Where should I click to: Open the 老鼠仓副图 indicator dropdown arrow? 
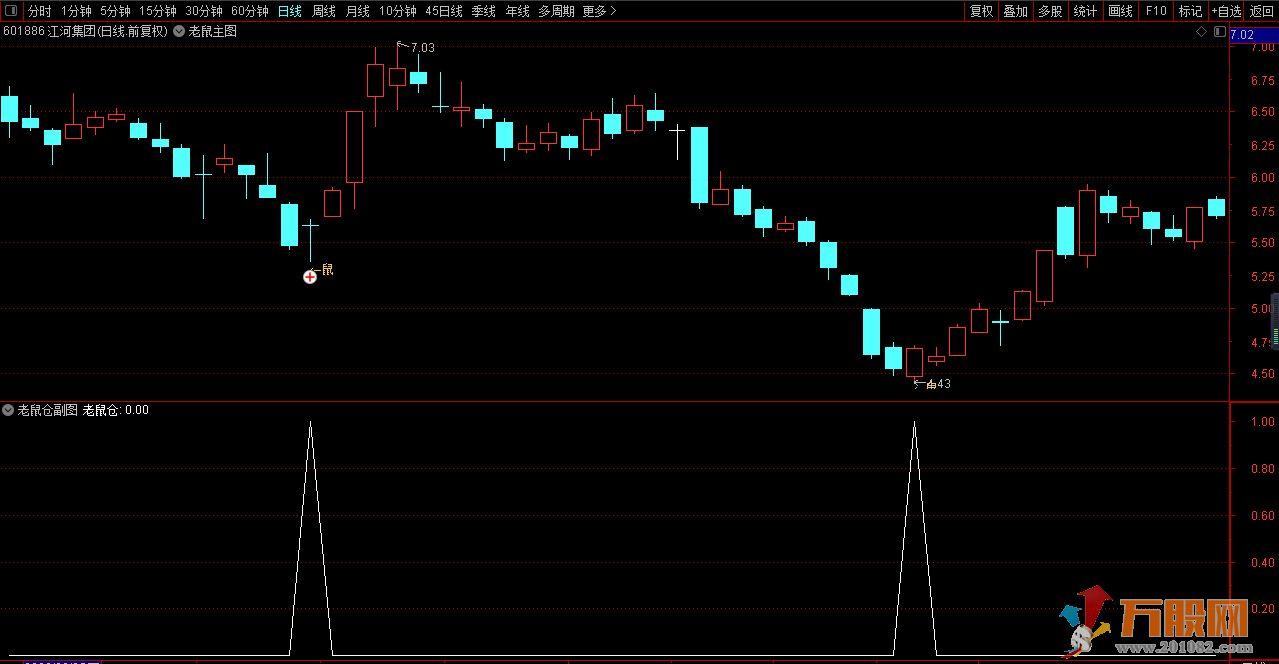tap(8, 410)
